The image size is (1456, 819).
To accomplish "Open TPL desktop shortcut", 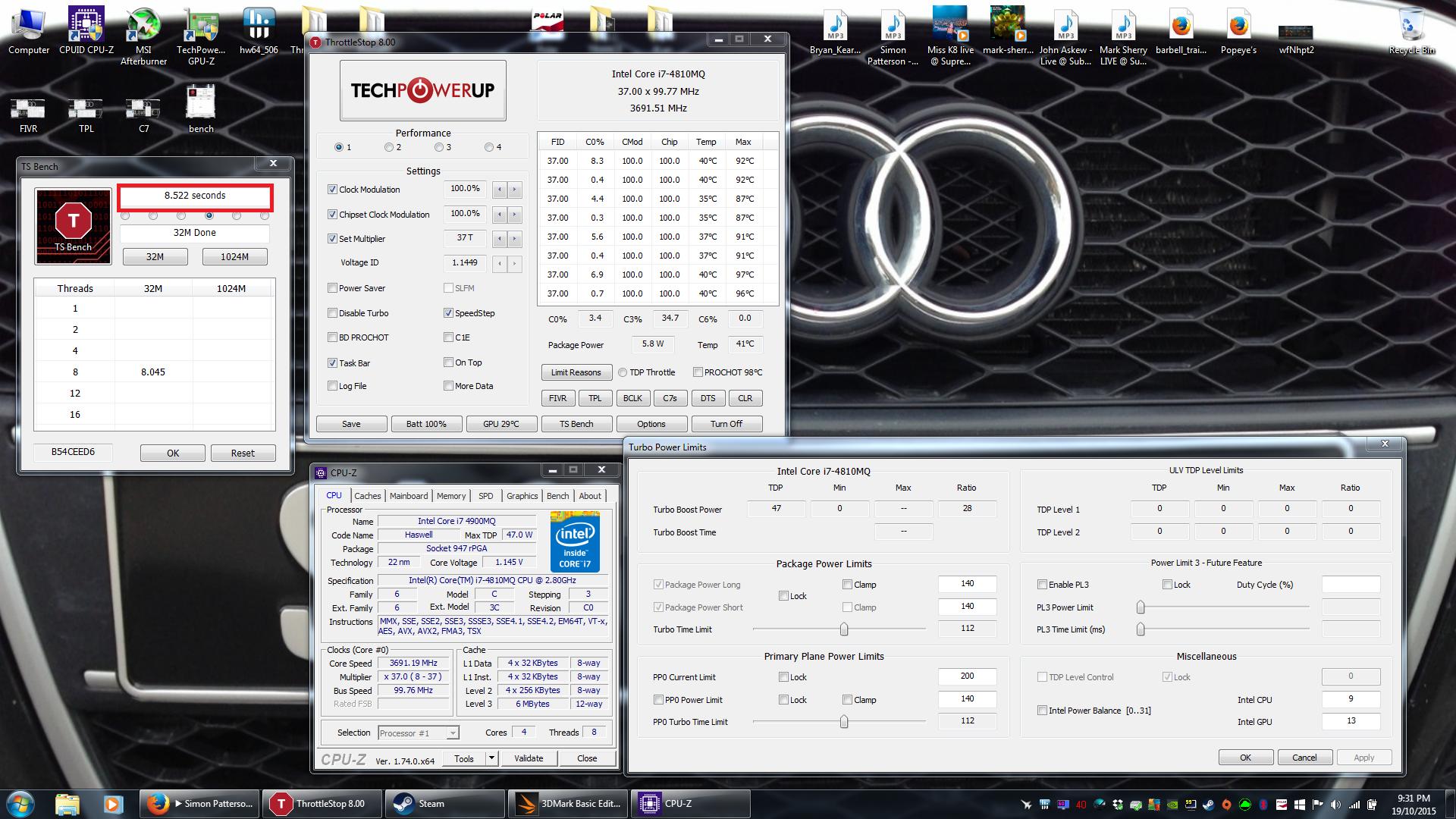I will [86, 114].
